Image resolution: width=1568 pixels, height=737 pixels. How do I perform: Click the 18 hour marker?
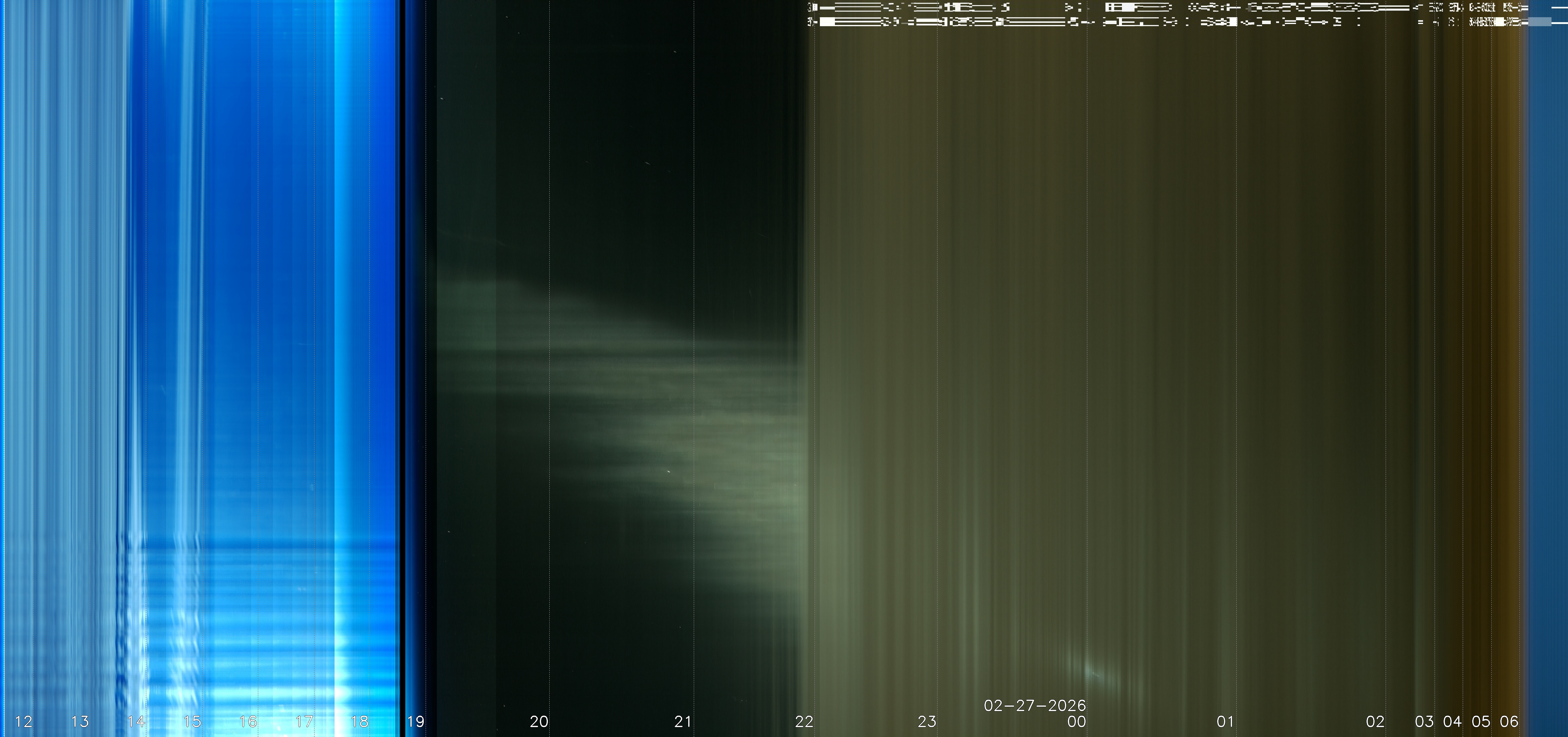pyautogui.click(x=360, y=722)
